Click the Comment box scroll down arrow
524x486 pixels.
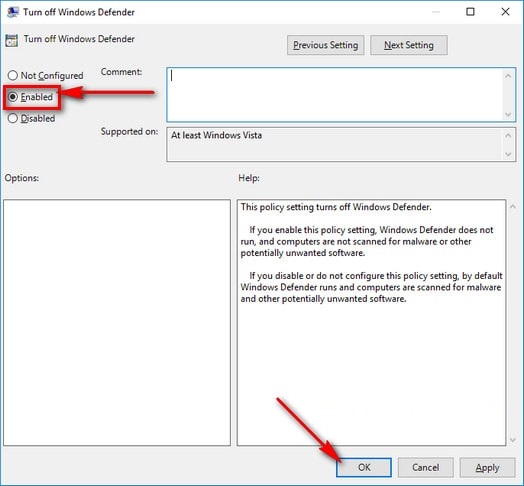click(x=508, y=115)
